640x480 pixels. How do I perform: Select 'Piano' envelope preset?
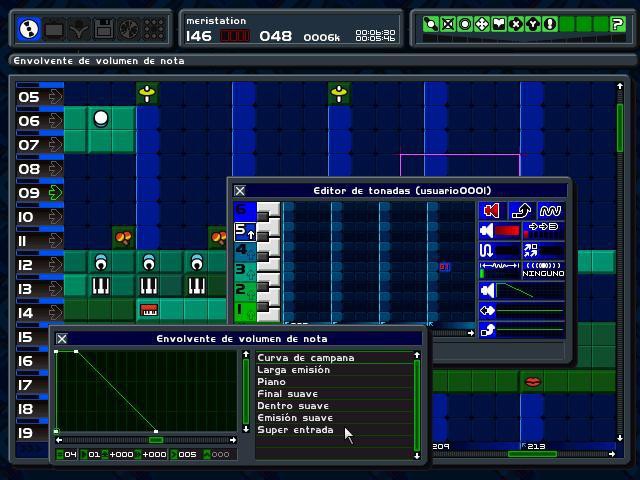[272, 381]
